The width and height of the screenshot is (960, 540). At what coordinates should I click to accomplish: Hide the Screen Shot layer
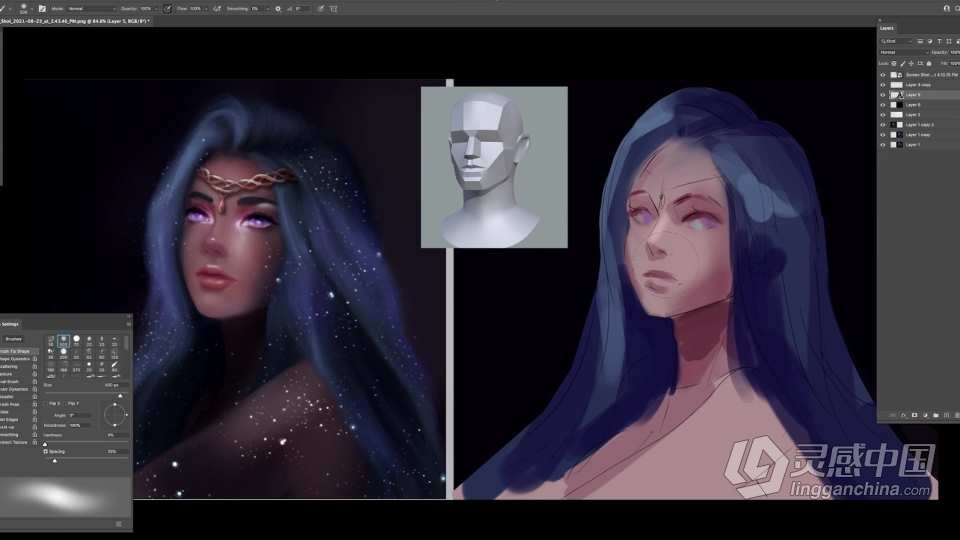coord(883,75)
